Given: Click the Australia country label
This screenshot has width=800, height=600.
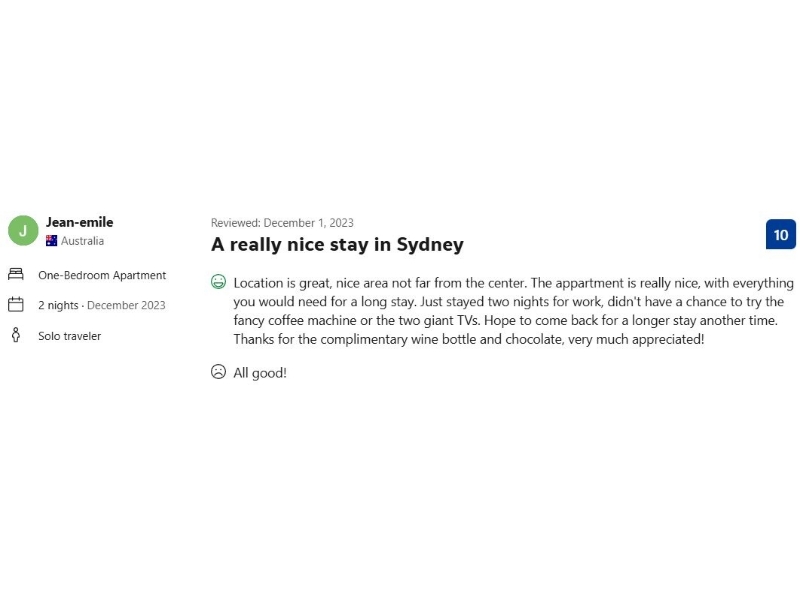Looking at the screenshot, I should coord(82,241).
